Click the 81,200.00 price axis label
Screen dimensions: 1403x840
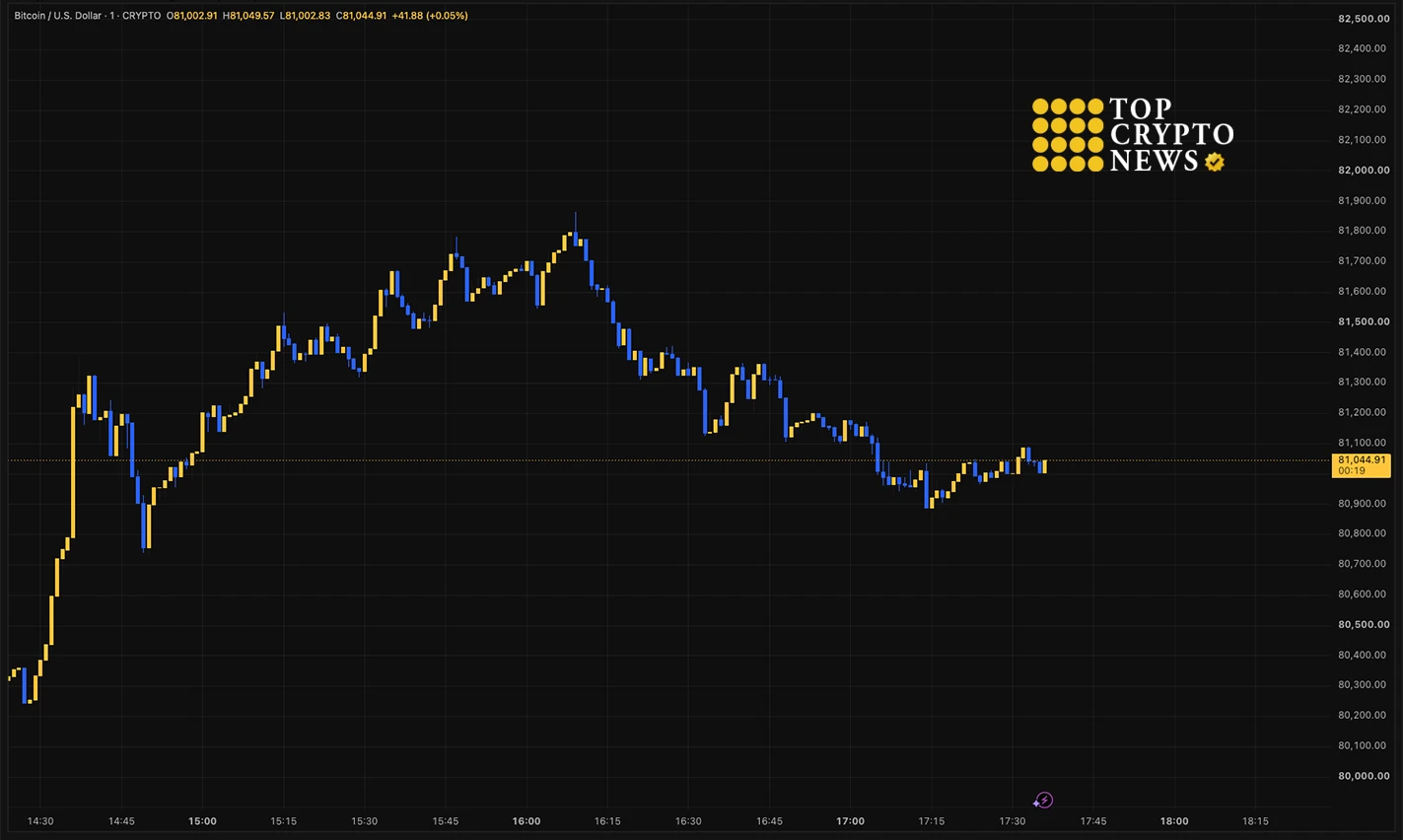[x=1364, y=412]
